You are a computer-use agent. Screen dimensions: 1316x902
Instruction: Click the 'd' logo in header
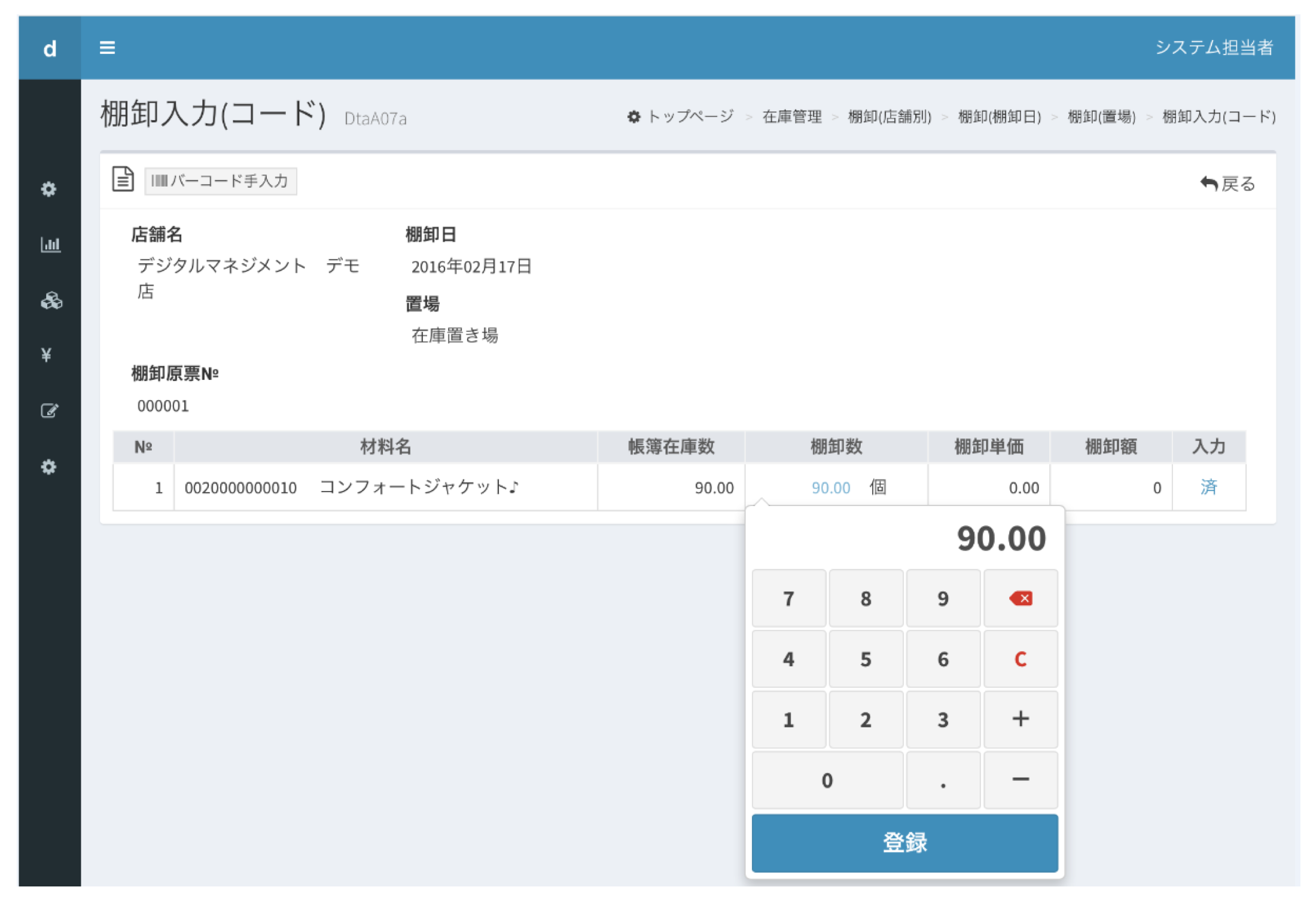click(x=50, y=48)
